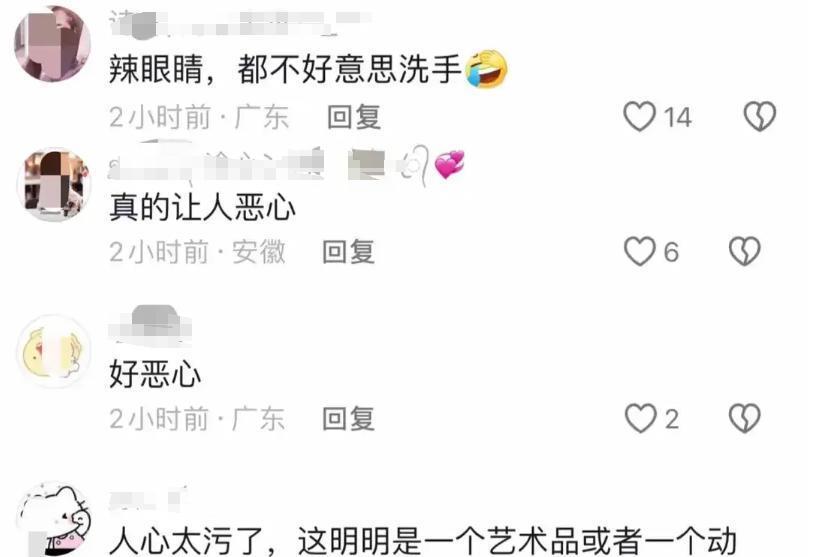Like the 辣眼睛 comment with 14 likes
Viewport: 818px width, 557px height.
point(640,116)
